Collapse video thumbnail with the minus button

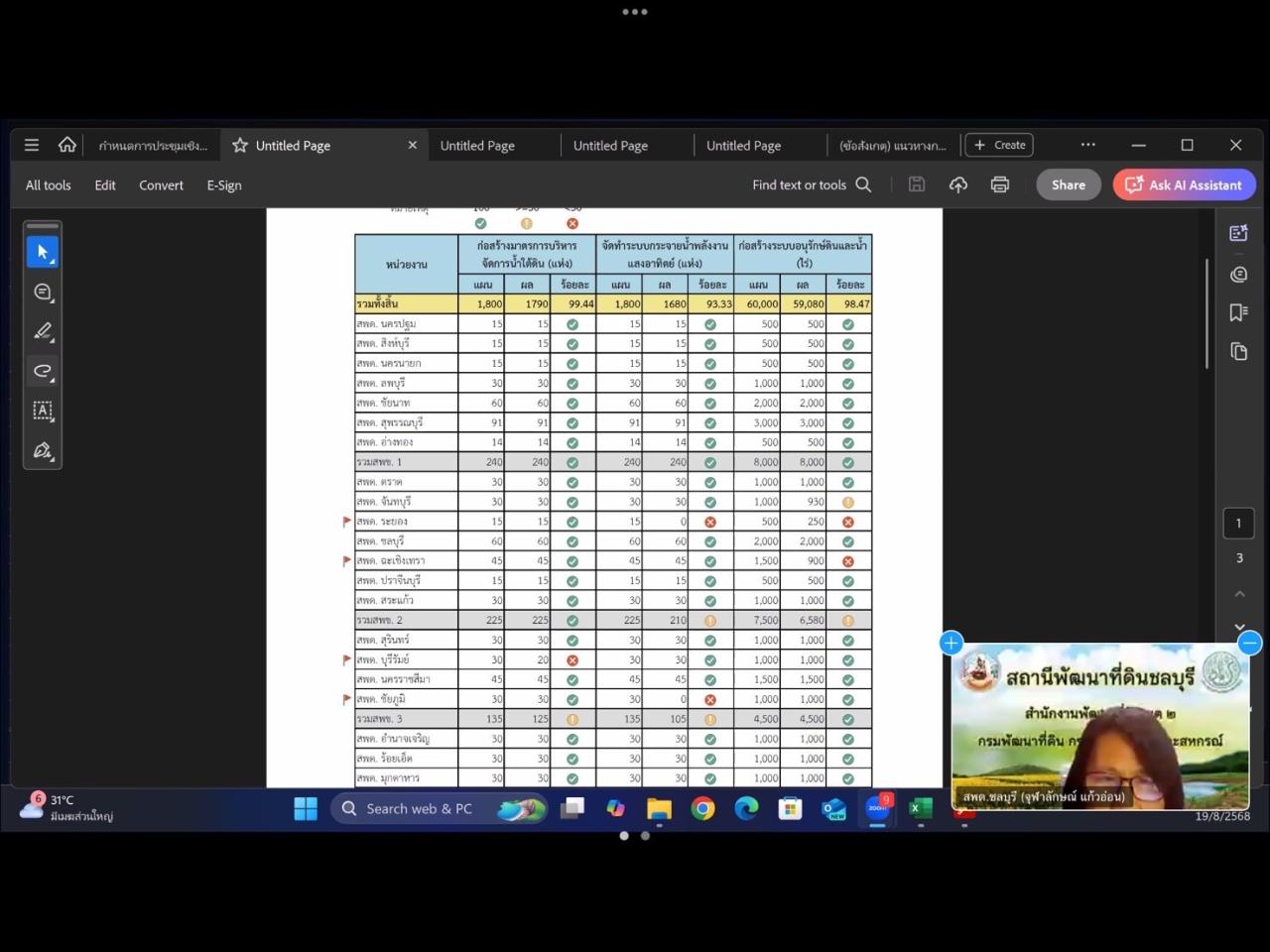[x=1250, y=643]
